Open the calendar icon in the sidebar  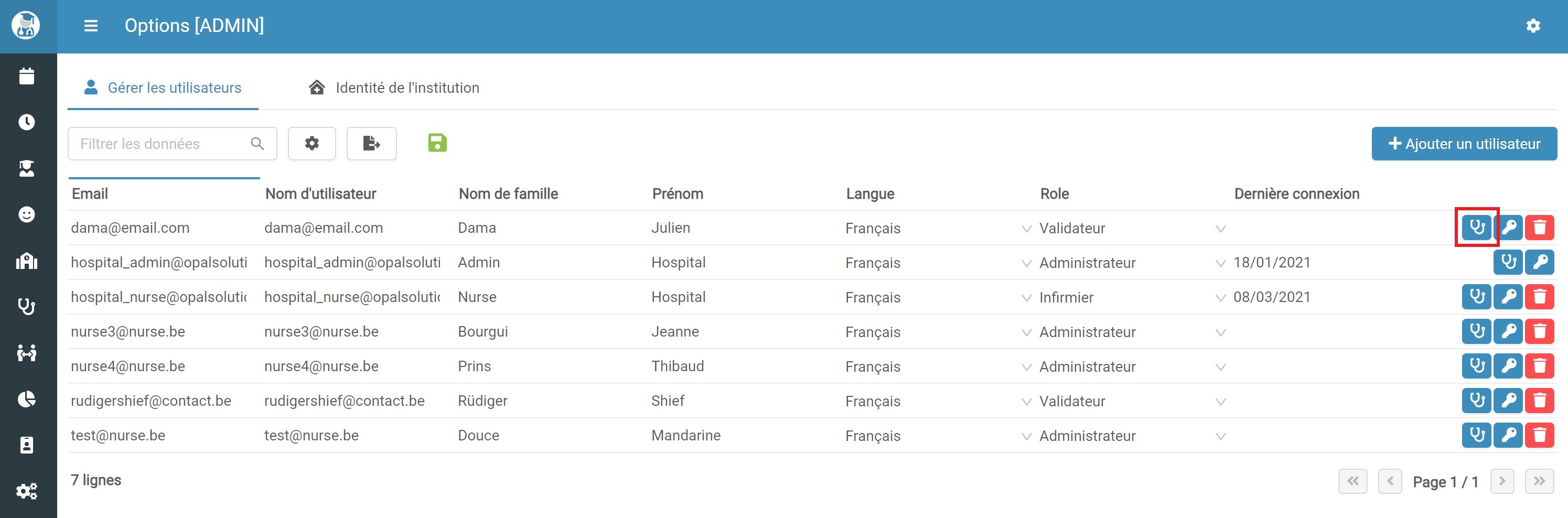27,76
